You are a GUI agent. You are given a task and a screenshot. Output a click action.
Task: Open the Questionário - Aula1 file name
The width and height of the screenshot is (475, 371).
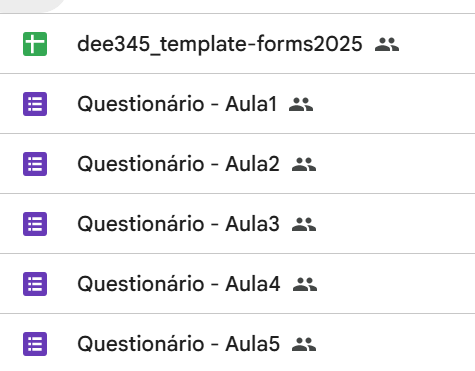(x=177, y=104)
